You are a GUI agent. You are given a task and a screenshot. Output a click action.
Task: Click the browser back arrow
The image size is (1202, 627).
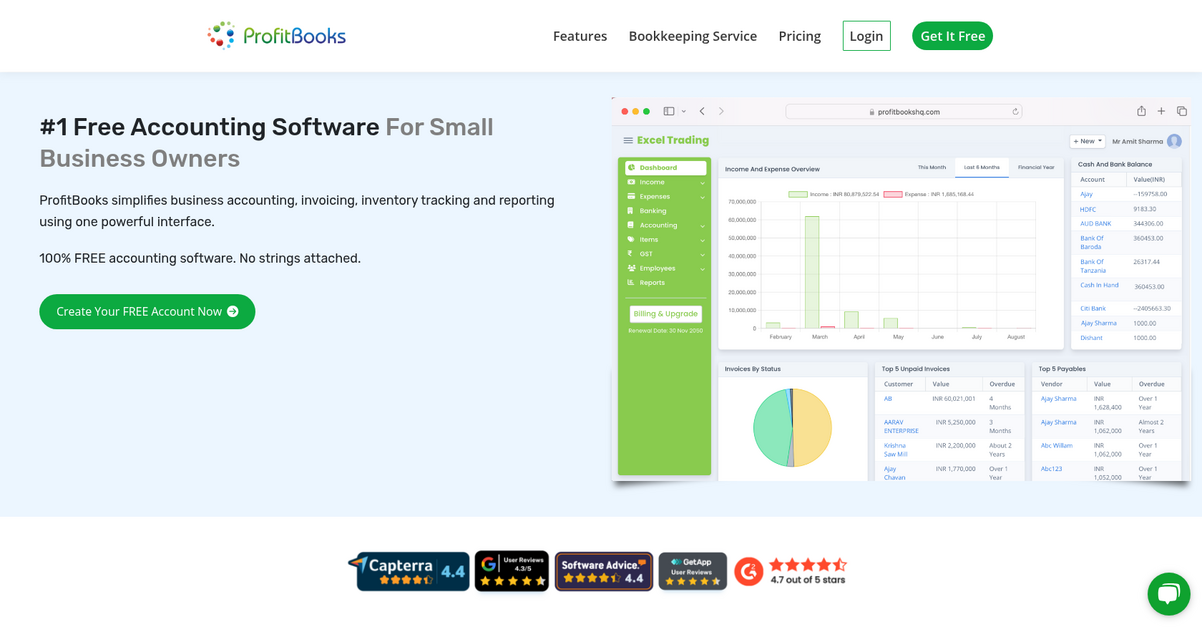point(702,111)
